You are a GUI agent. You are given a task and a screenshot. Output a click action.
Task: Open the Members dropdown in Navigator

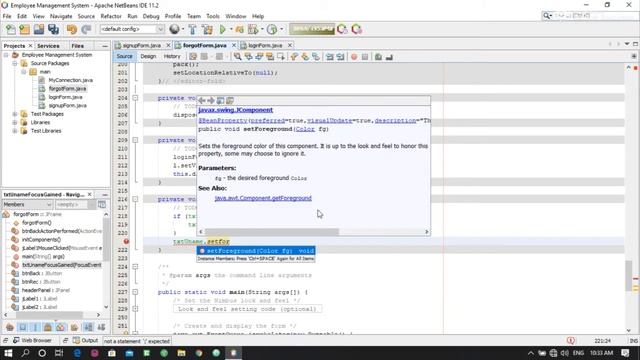tap(27, 204)
